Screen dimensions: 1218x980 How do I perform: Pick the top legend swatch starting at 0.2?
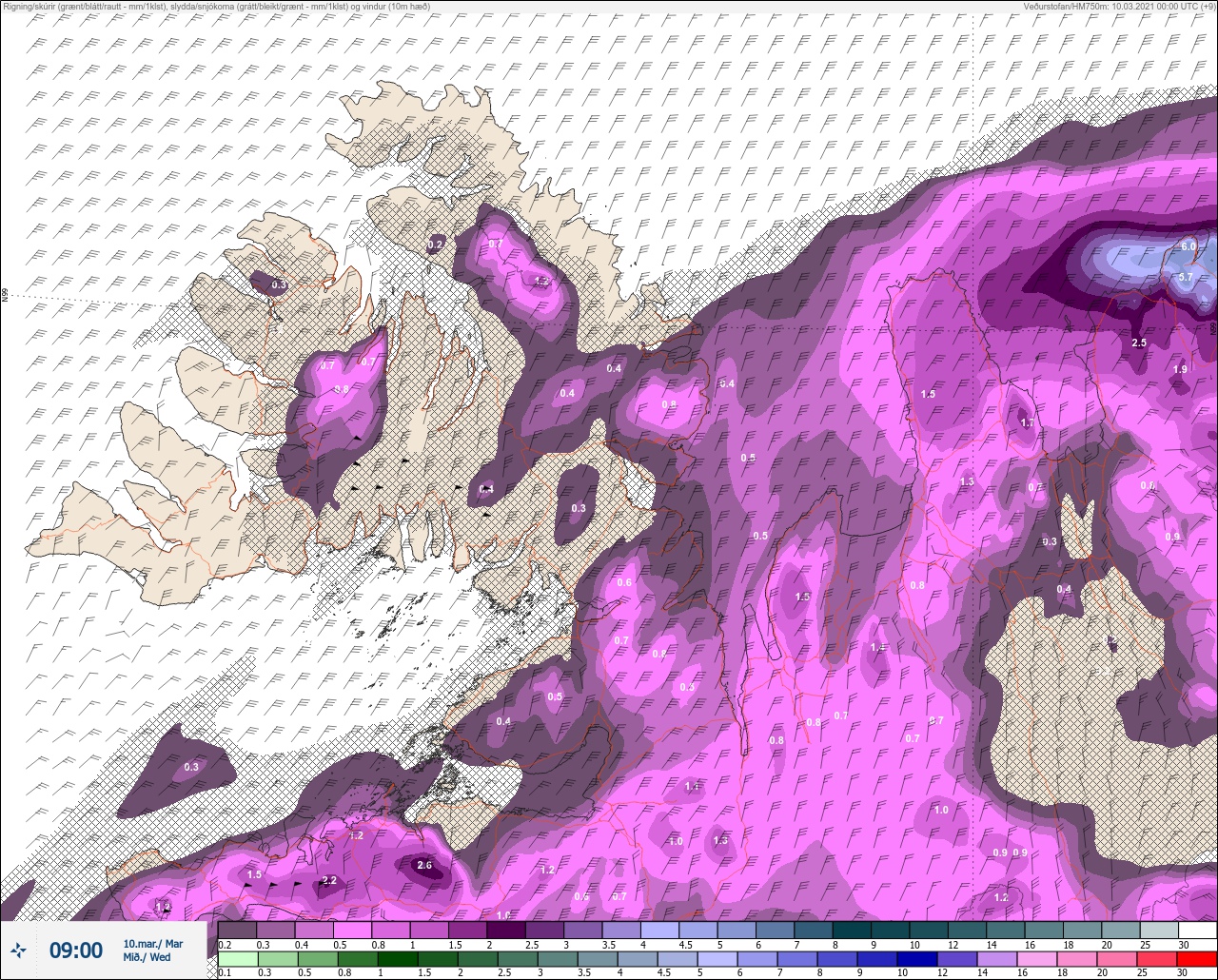237,930
